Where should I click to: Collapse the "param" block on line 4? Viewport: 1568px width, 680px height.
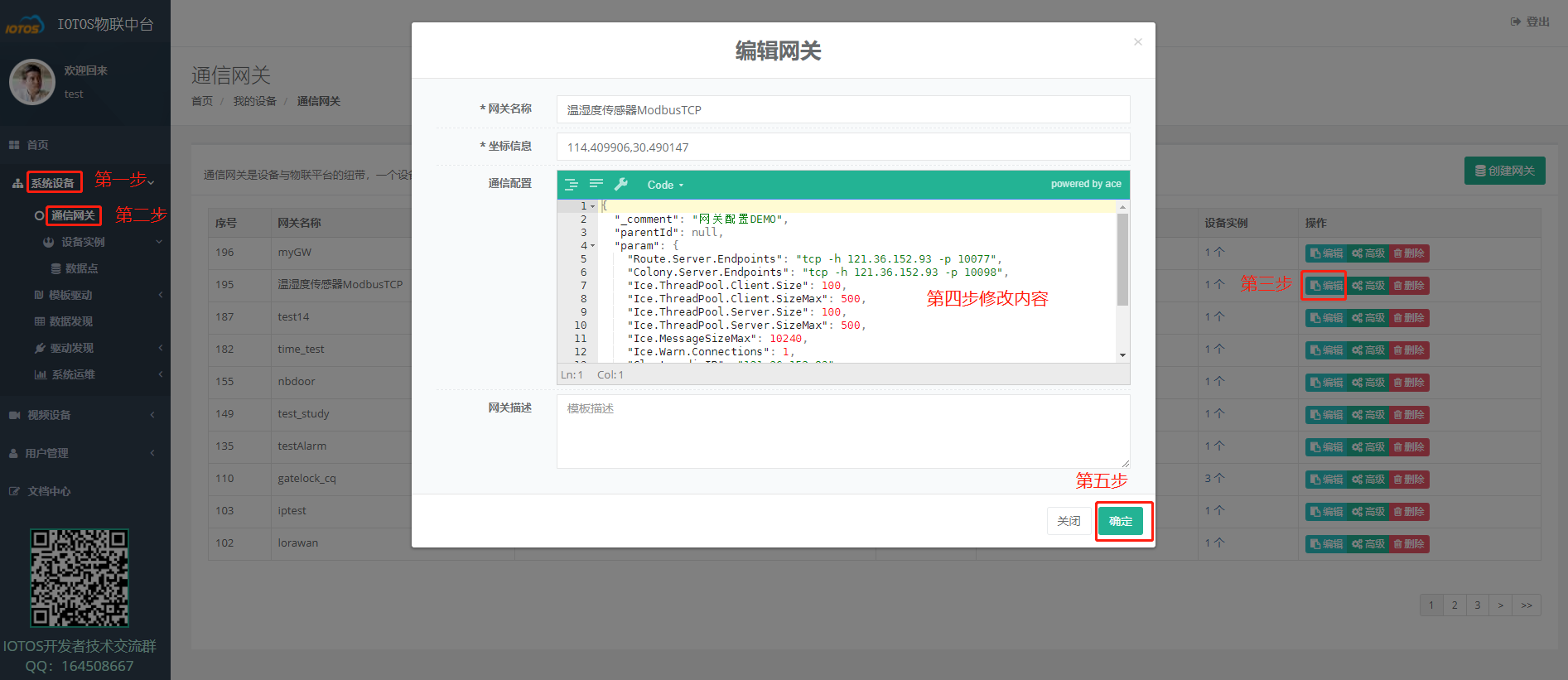click(x=592, y=246)
